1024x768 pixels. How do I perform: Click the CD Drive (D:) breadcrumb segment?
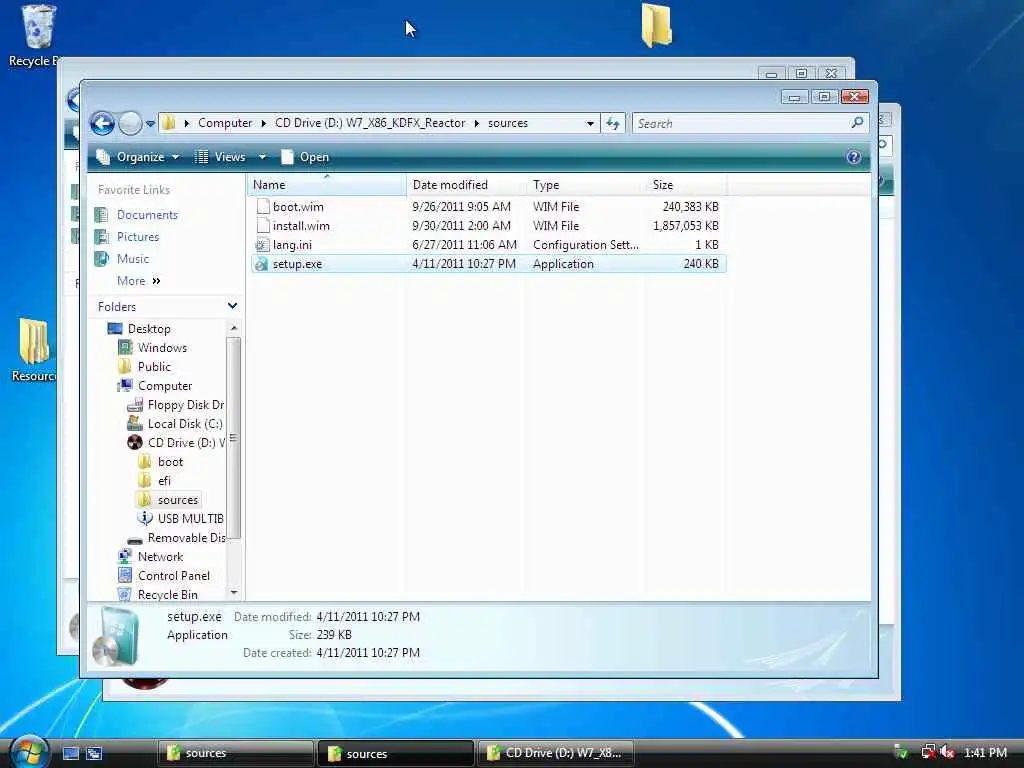tap(370, 123)
